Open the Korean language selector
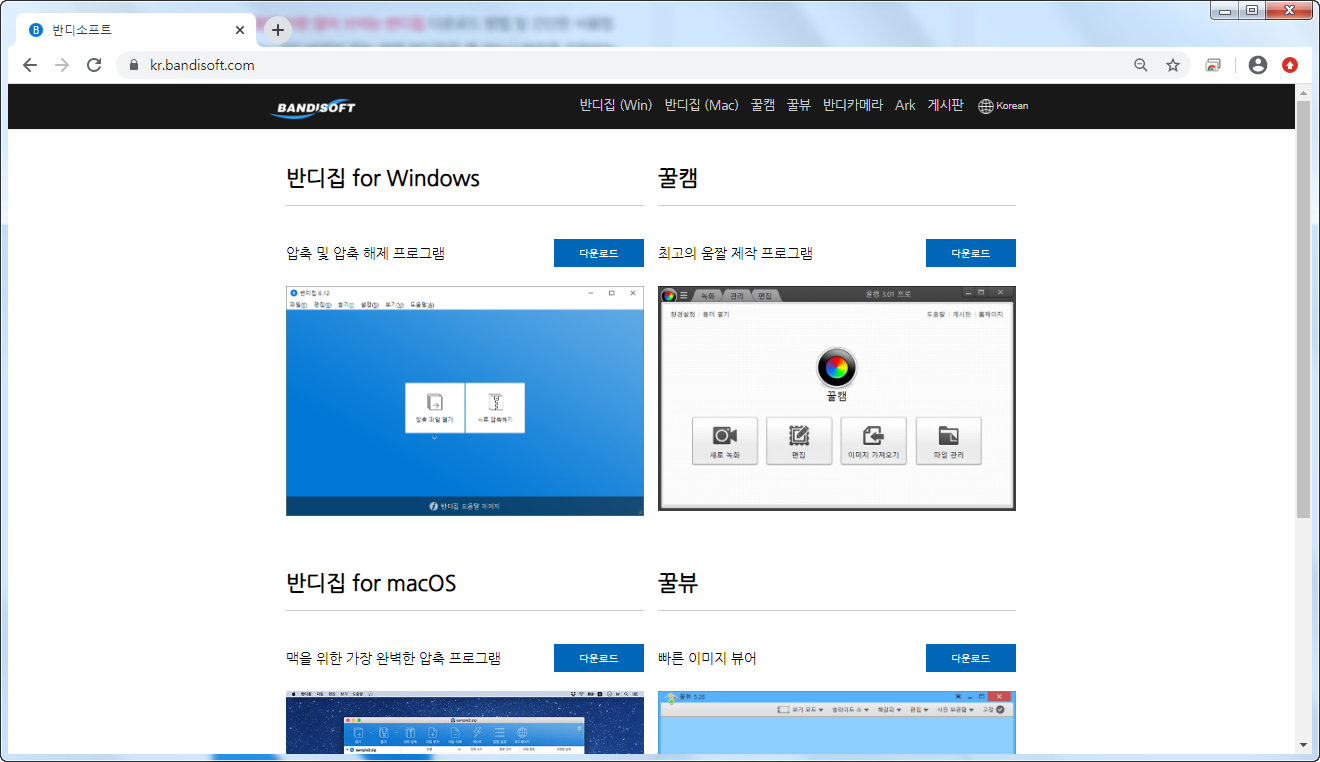Viewport: 1320px width, 762px height. pyautogui.click(x=1003, y=106)
